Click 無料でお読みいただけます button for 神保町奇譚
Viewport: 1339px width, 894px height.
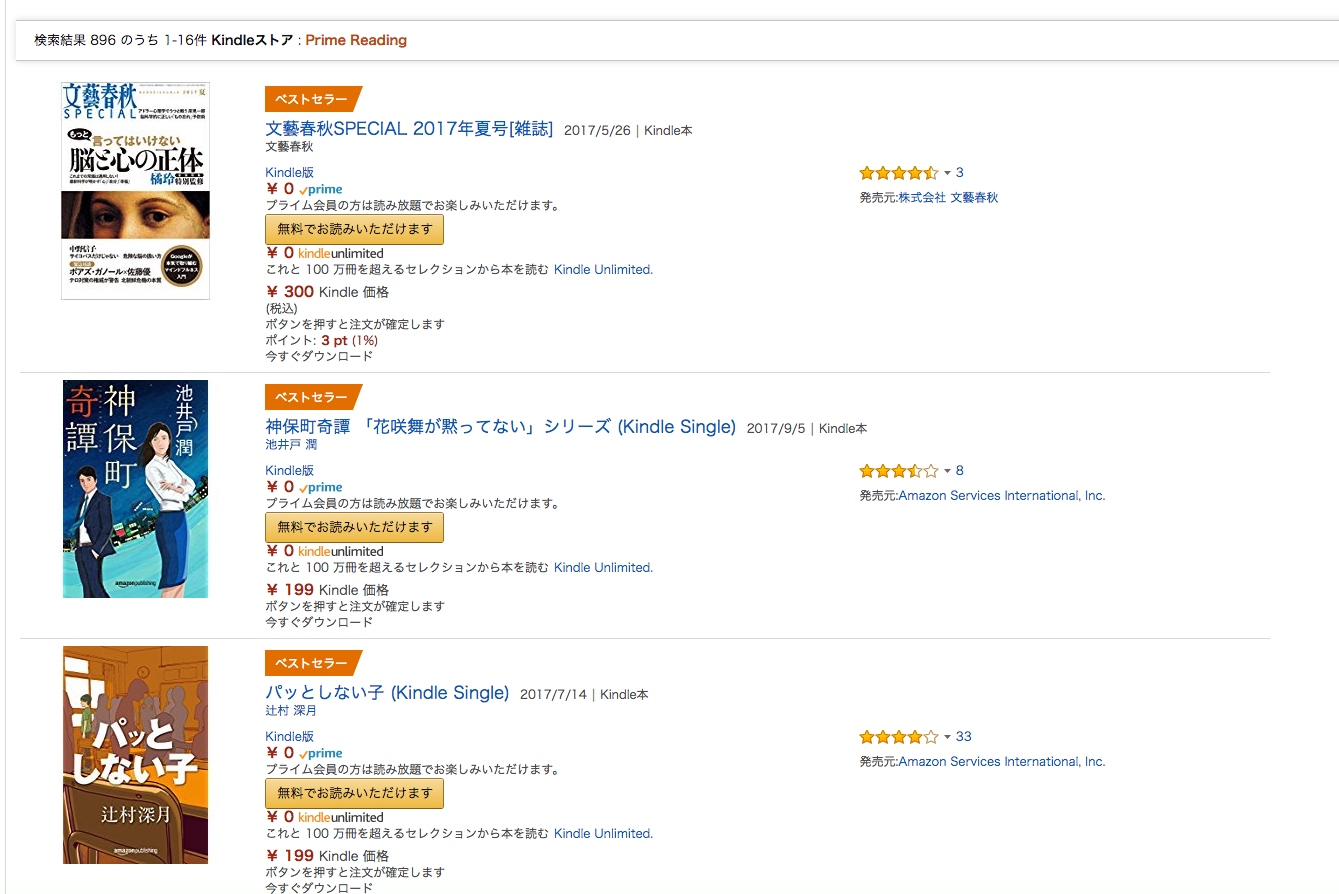click(x=354, y=527)
